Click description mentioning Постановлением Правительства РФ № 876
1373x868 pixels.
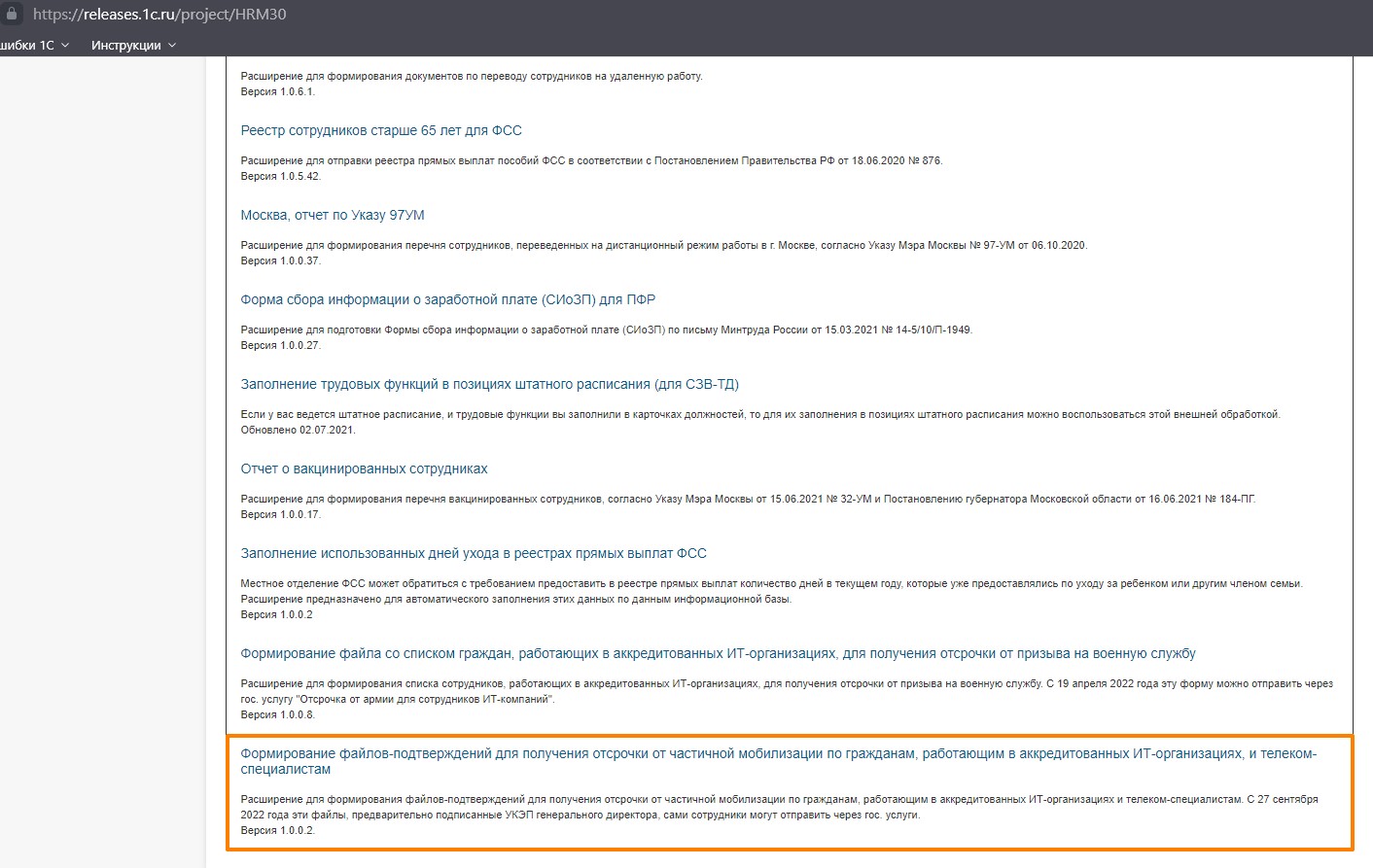point(592,160)
